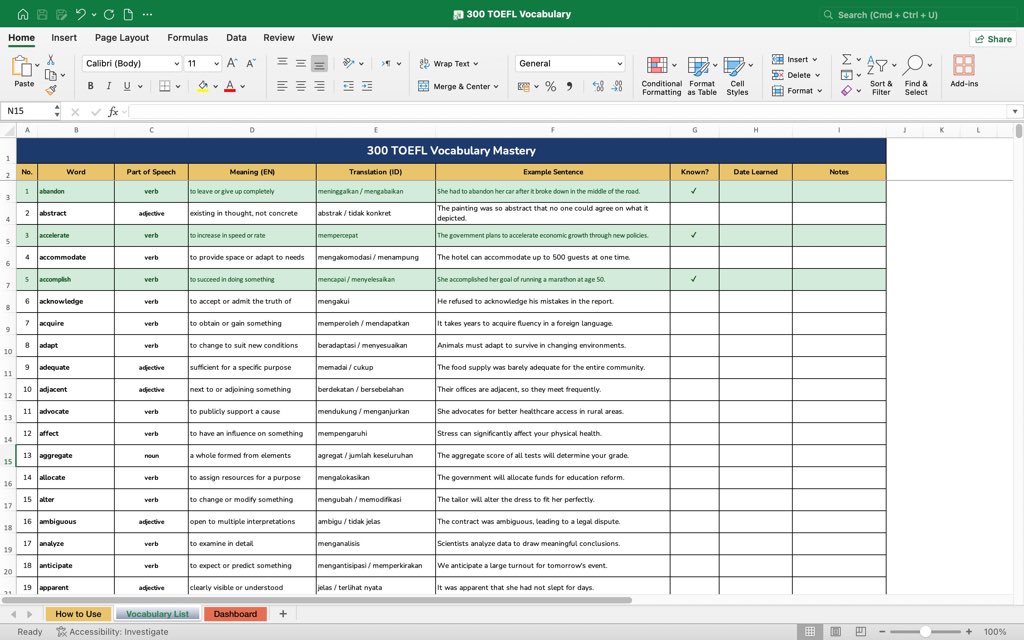Open the Dashboard sheet tab
Viewport: 1024px width, 640px height.
click(x=235, y=614)
